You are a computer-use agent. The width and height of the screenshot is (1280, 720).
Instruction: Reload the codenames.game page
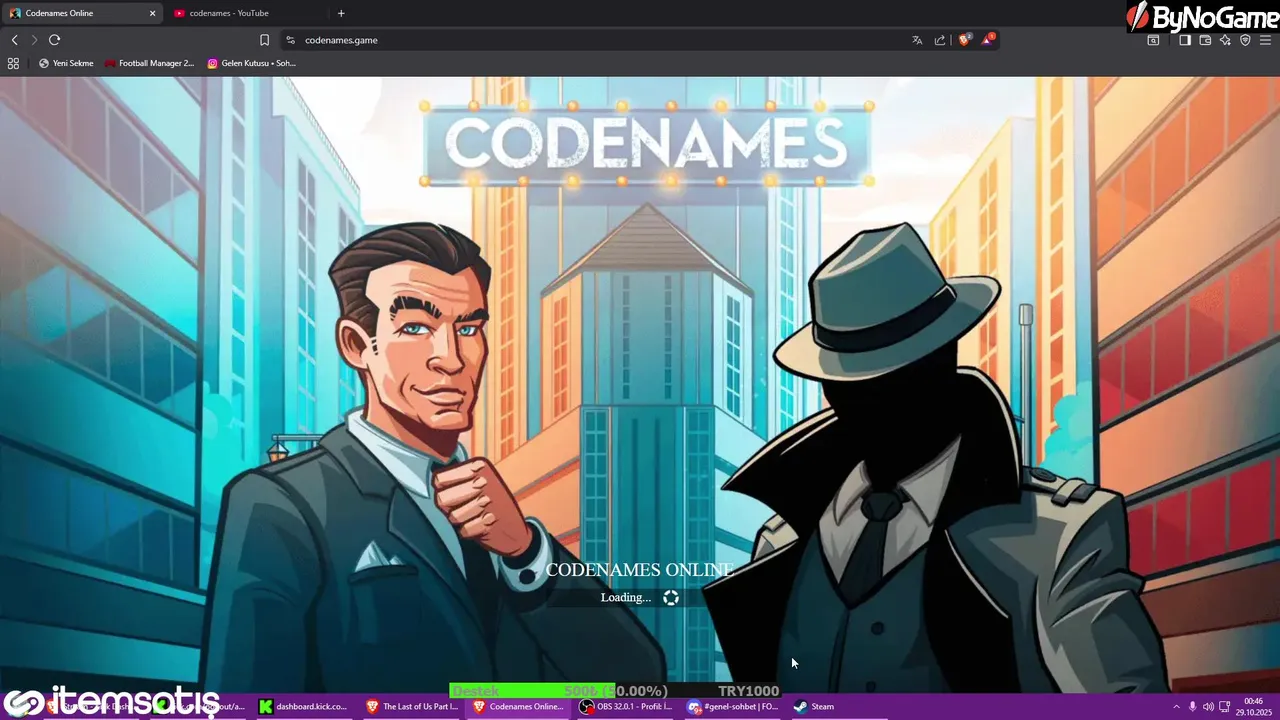click(54, 40)
